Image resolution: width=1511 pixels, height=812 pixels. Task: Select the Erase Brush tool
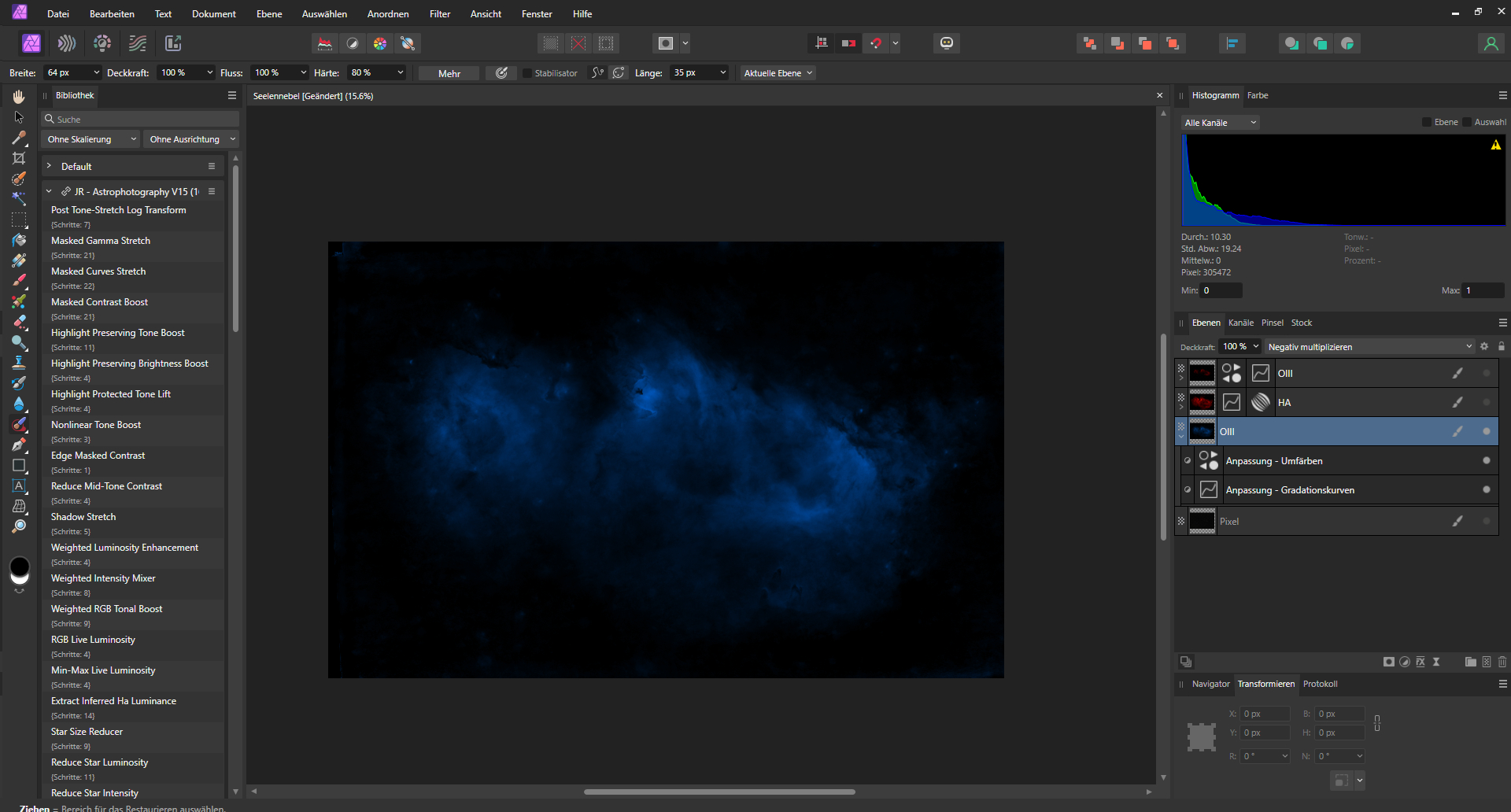[19, 322]
